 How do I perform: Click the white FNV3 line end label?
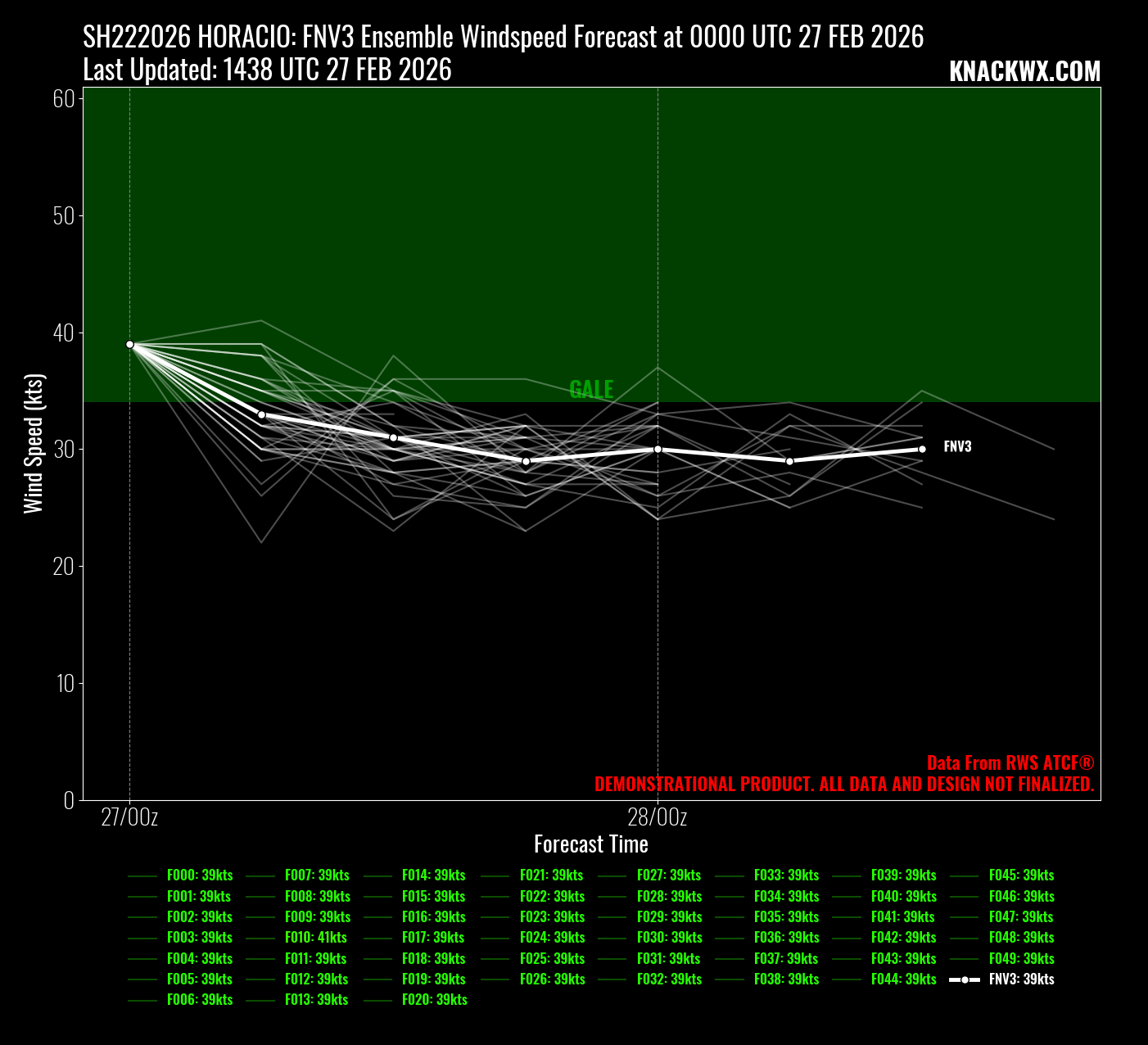coord(957,447)
